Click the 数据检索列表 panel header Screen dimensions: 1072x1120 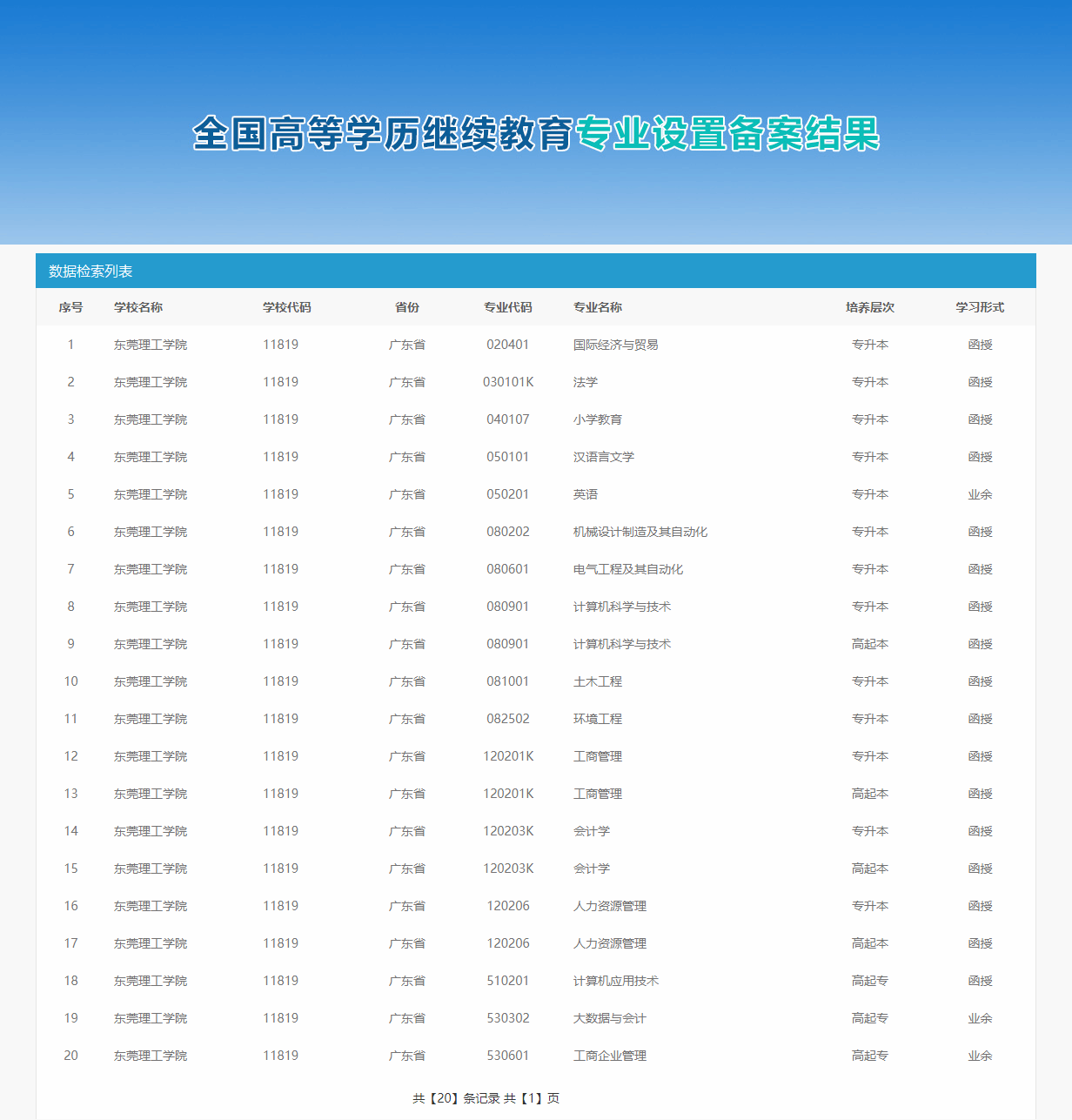coord(536,271)
